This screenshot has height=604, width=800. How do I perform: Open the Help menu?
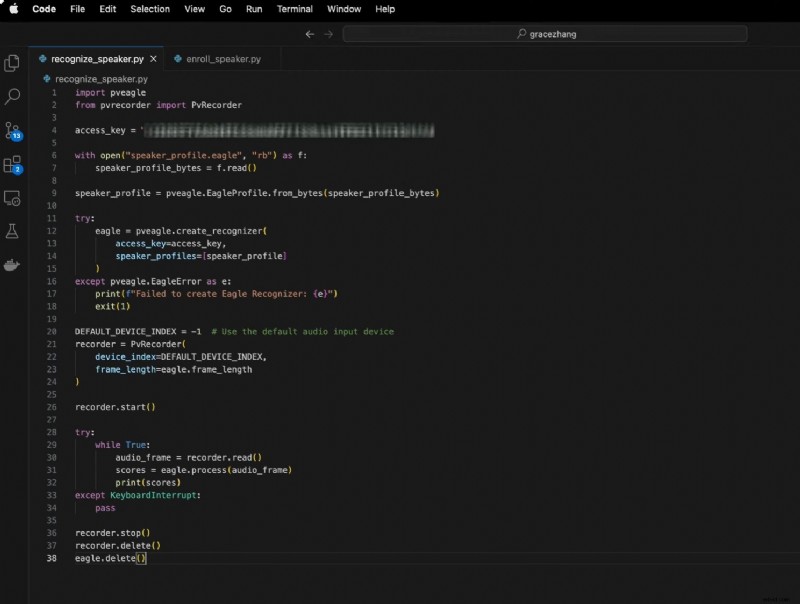click(x=383, y=9)
